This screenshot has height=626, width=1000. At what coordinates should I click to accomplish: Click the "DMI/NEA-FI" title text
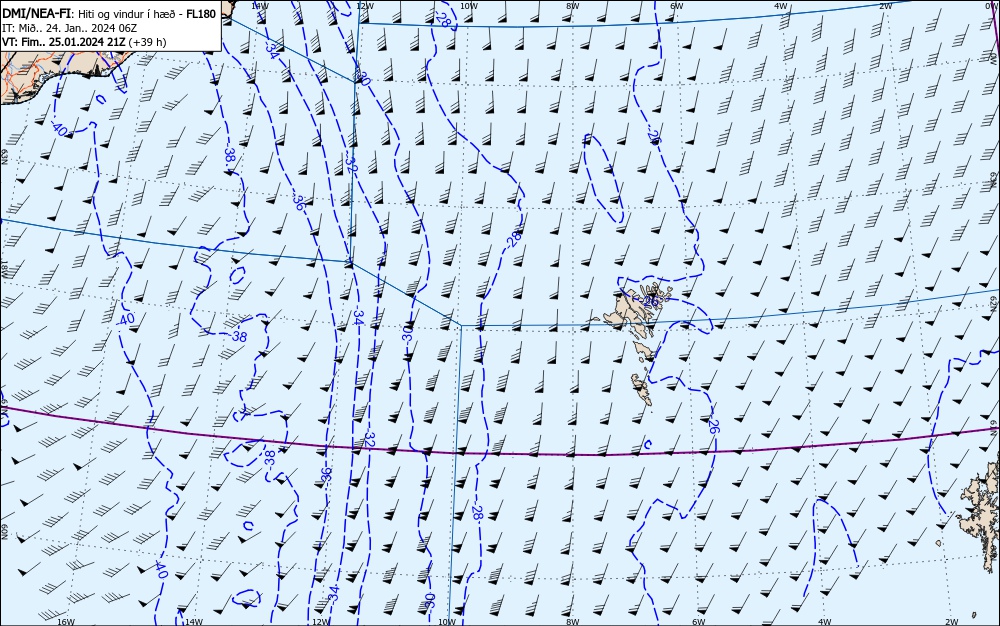pyautogui.click(x=37, y=14)
